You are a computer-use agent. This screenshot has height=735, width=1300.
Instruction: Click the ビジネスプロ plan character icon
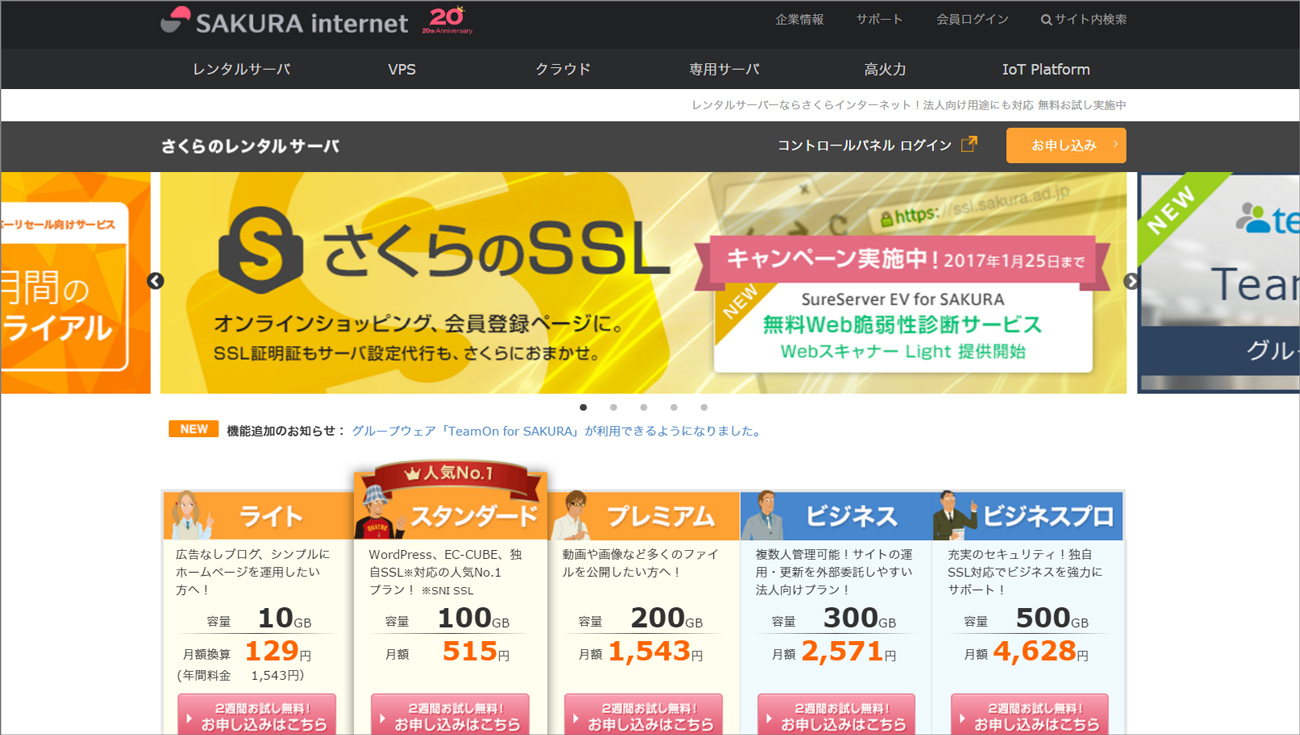[956, 515]
